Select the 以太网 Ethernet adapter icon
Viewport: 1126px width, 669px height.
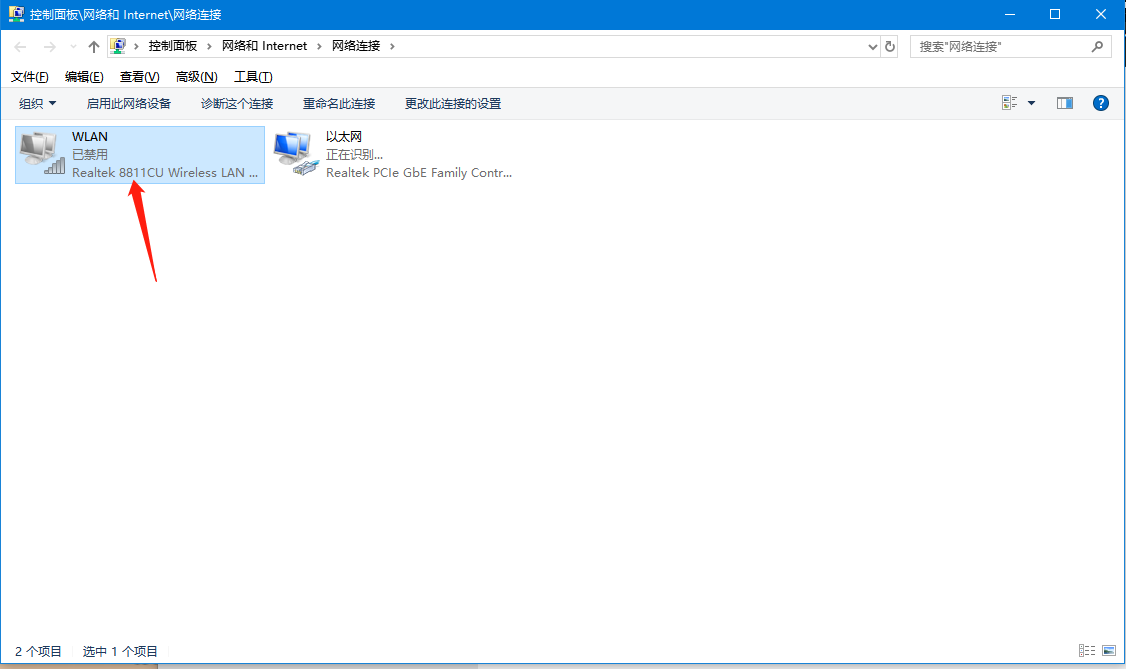click(296, 153)
